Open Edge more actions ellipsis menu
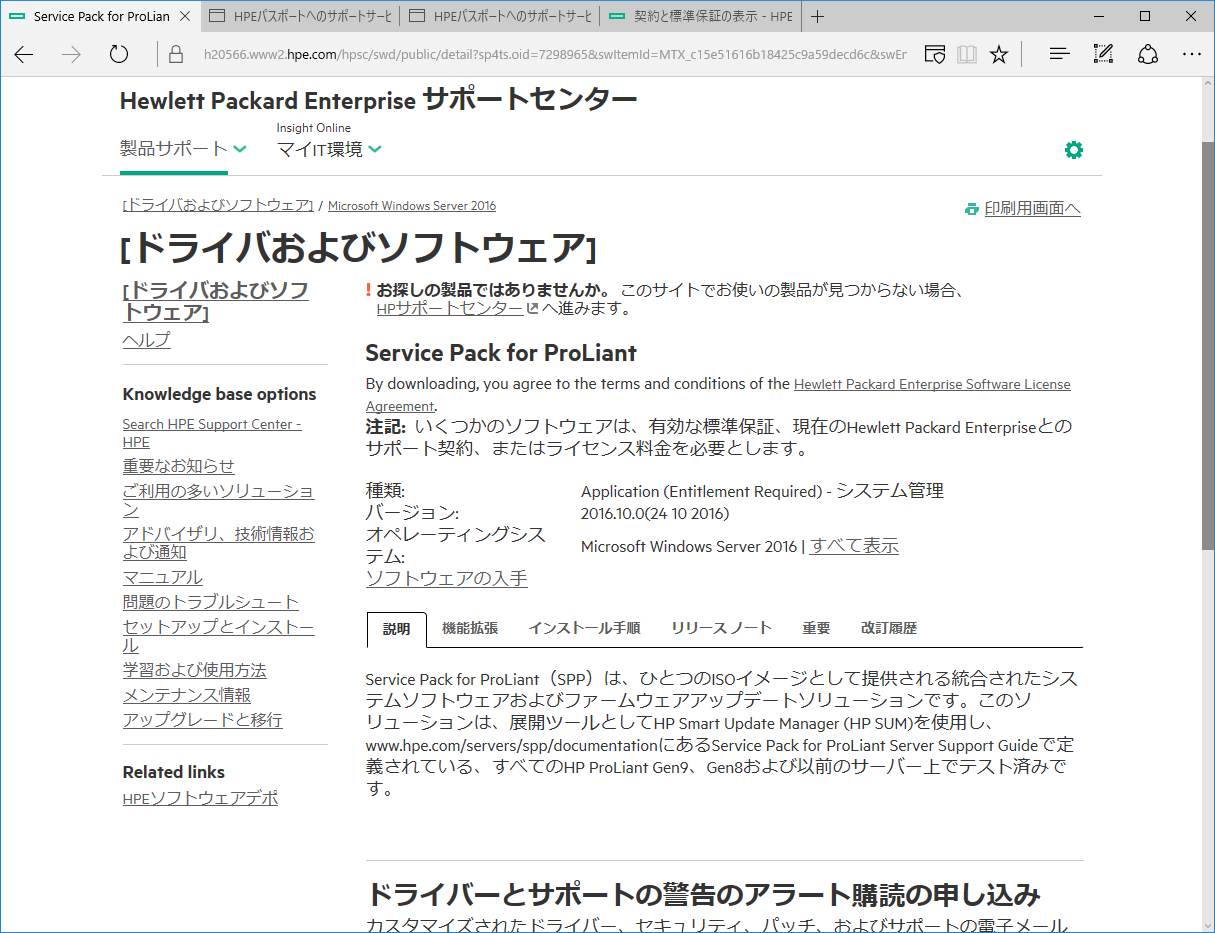 (x=1192, y=55)
